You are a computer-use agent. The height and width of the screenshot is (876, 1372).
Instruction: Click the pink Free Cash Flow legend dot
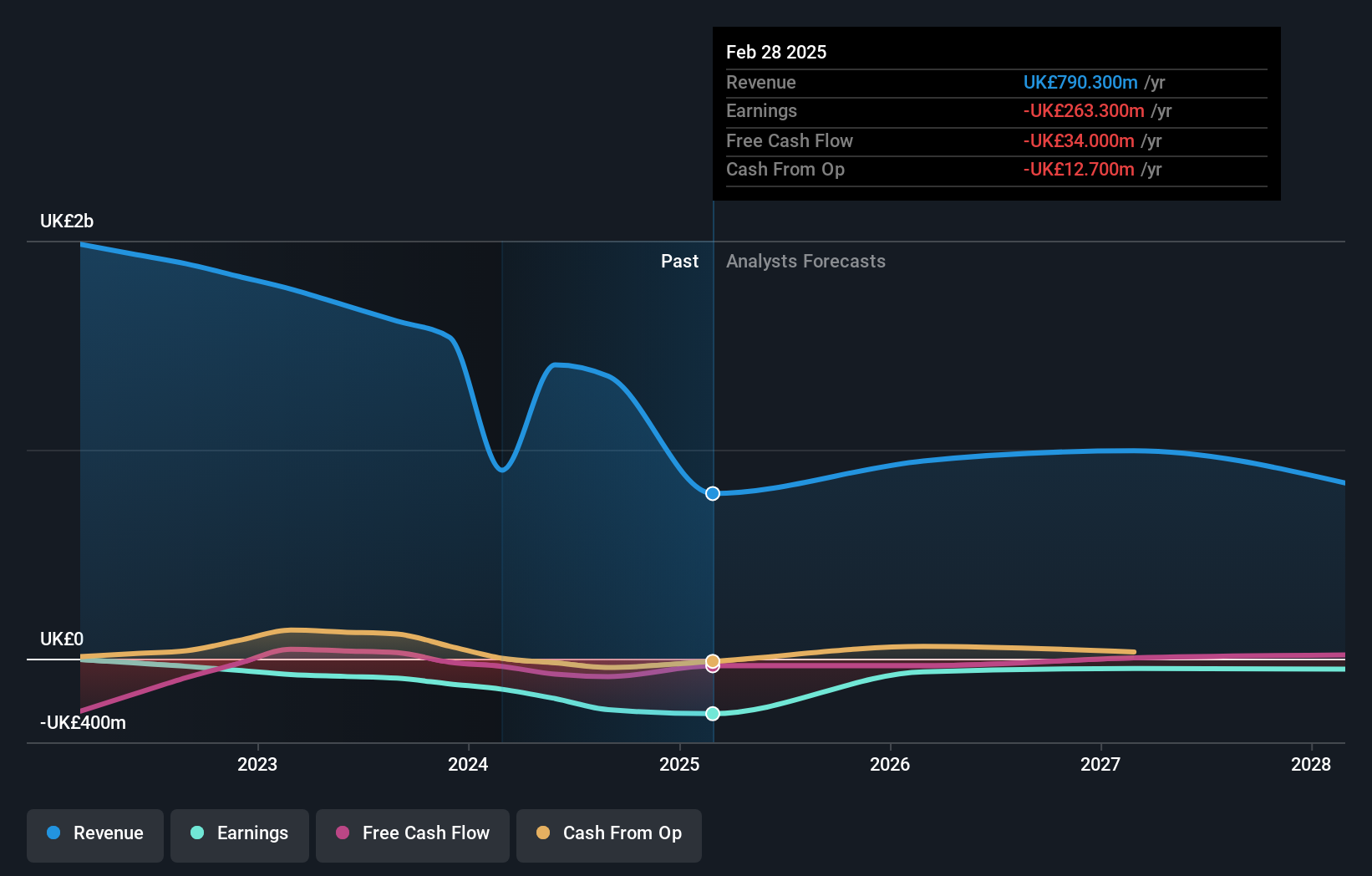pos(343,833)
